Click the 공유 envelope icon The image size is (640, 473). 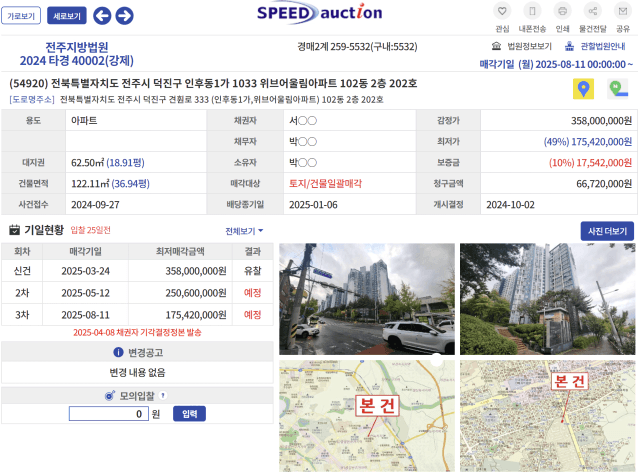623,11
